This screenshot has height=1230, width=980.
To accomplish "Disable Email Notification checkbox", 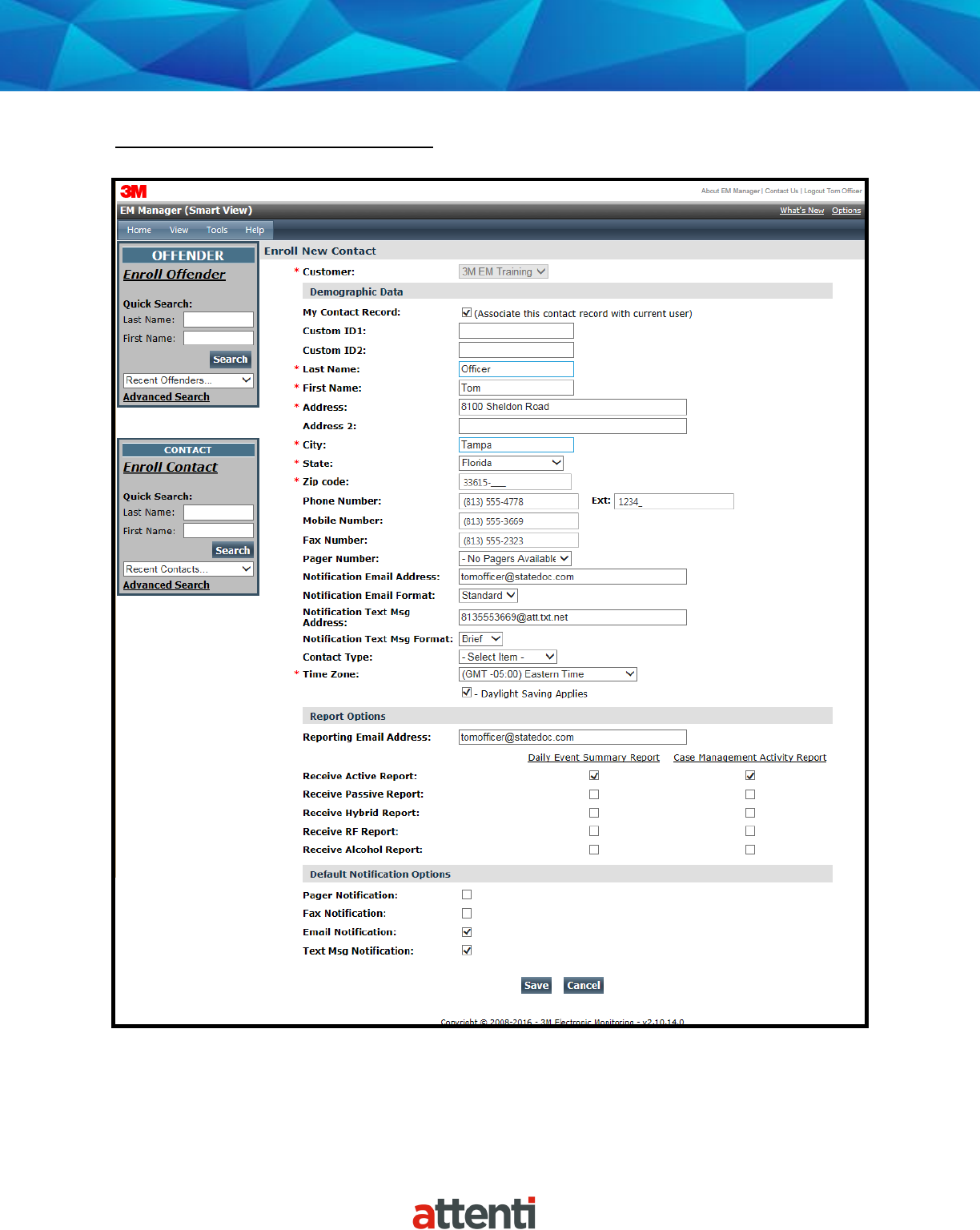I will [467, 932].
